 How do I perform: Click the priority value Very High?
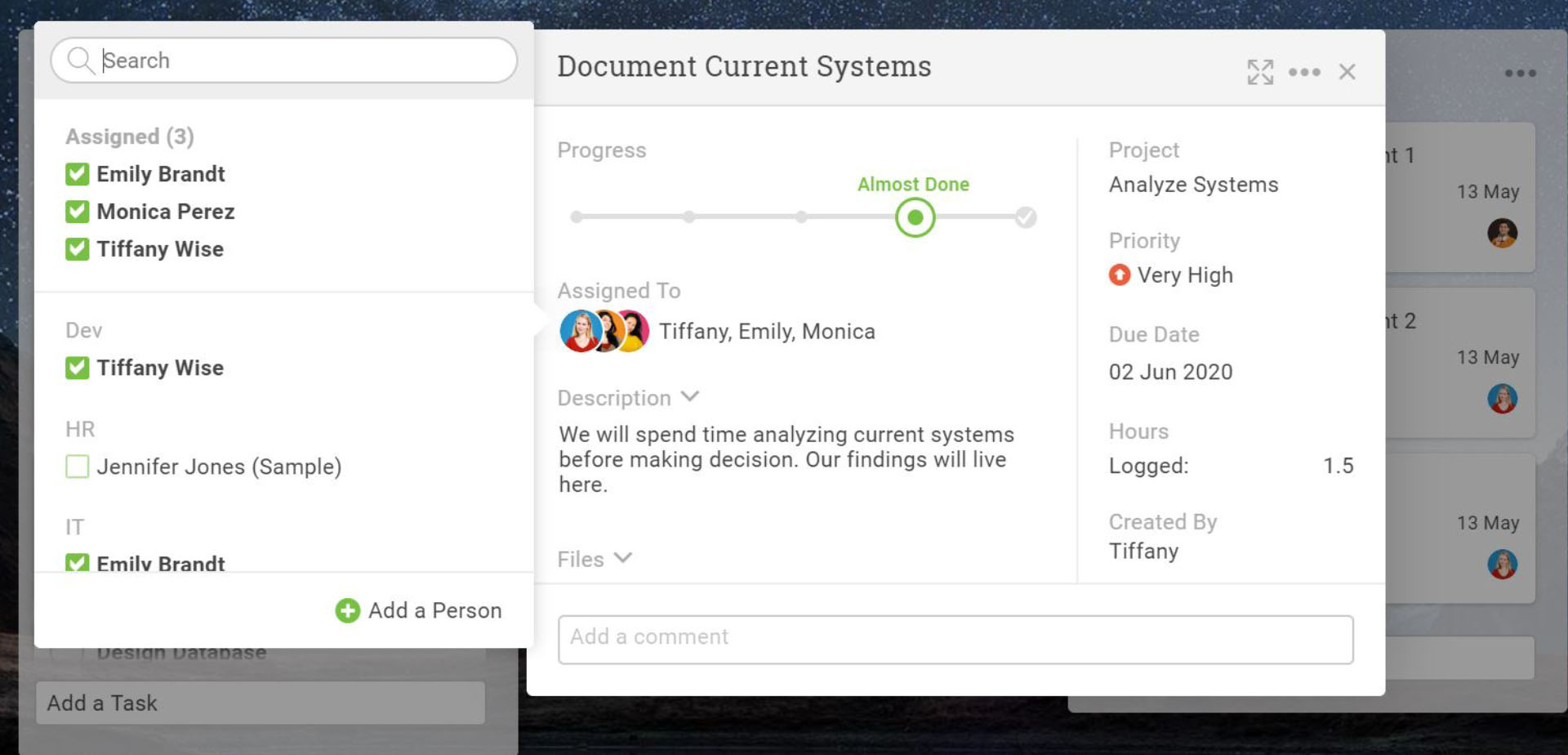tap(1185, 275)
